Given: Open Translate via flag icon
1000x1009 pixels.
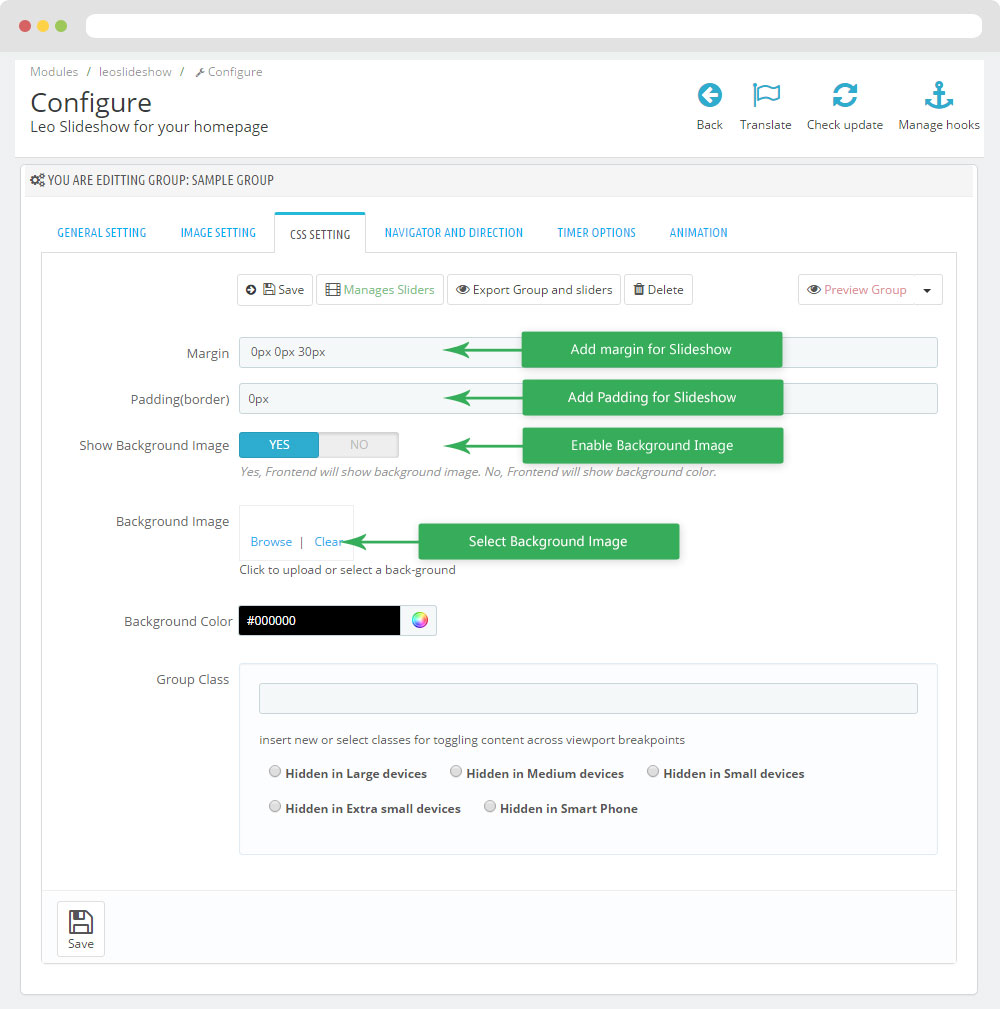Looking at the screenshot, I should 766,95.
